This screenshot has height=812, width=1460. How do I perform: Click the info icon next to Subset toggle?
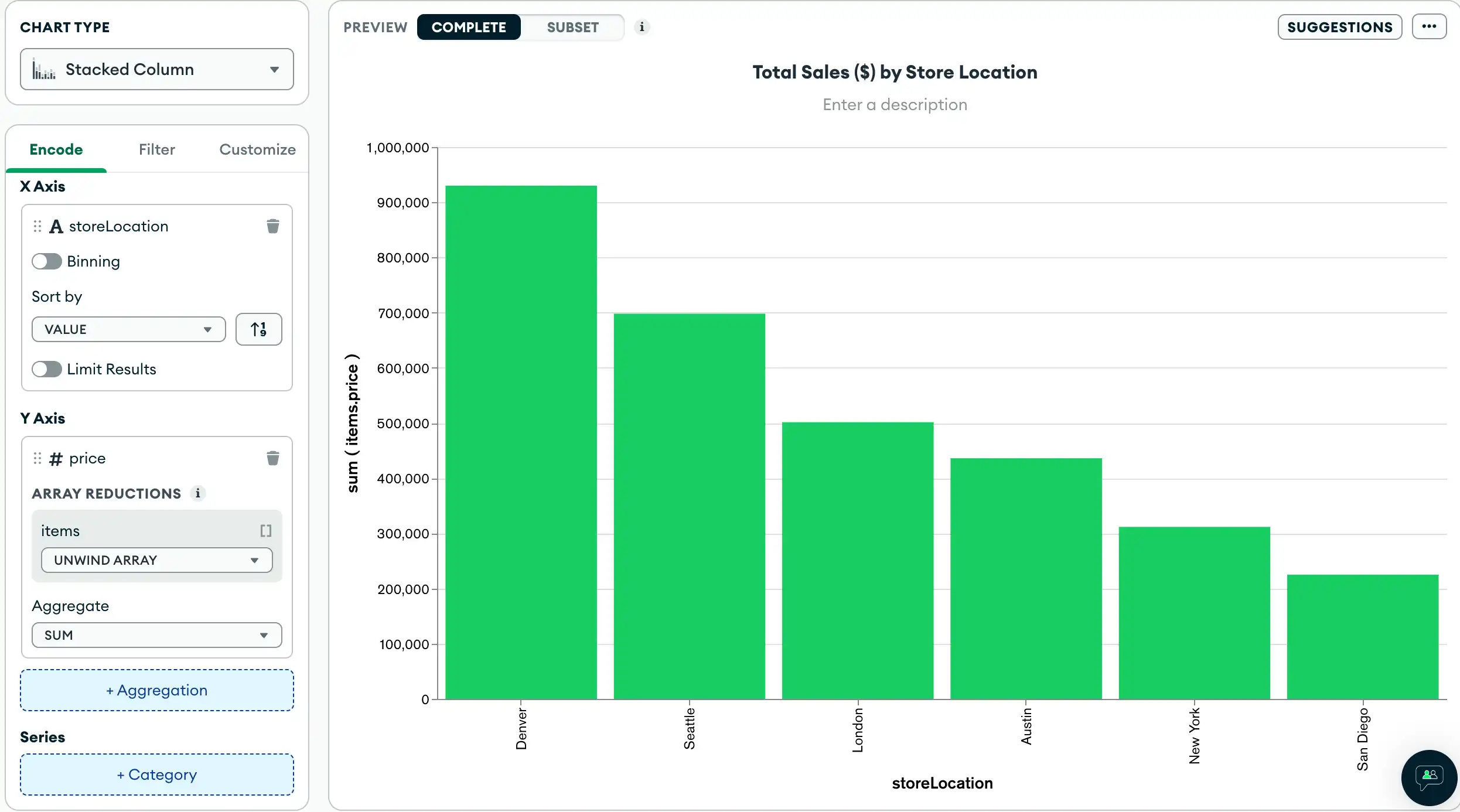(x=642, y=27)
